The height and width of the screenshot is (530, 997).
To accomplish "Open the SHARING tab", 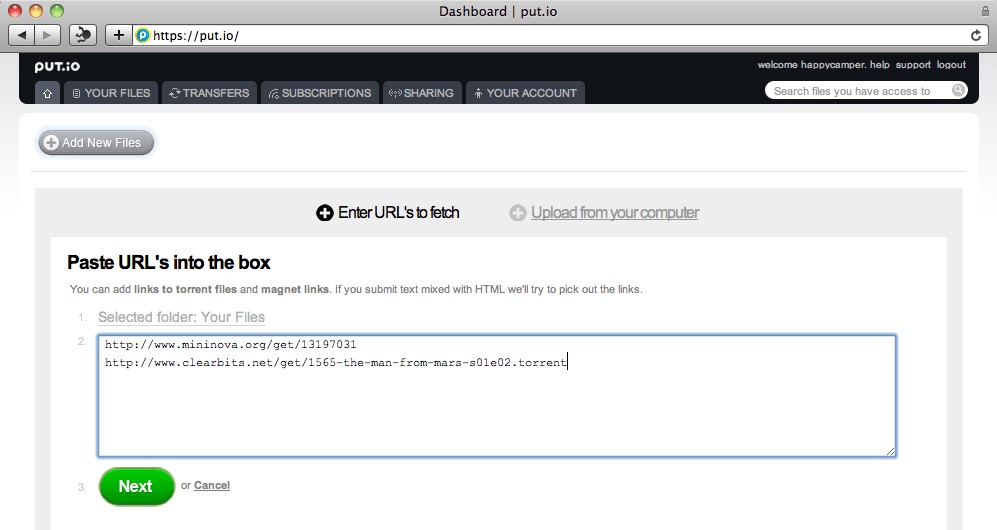I will (422, 93).
